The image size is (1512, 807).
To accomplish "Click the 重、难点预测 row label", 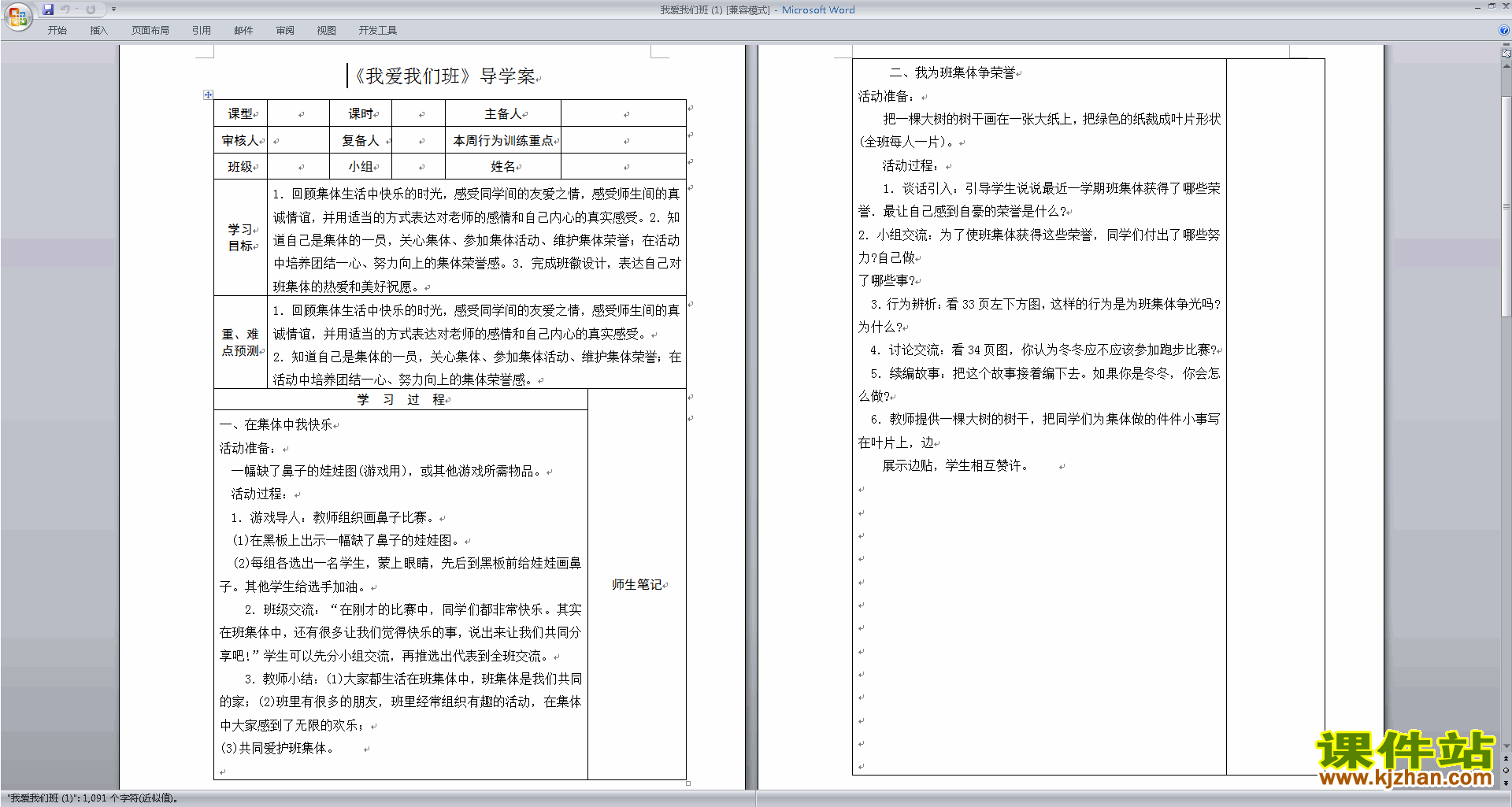I will pyautogui.click(x=241, y=342).
